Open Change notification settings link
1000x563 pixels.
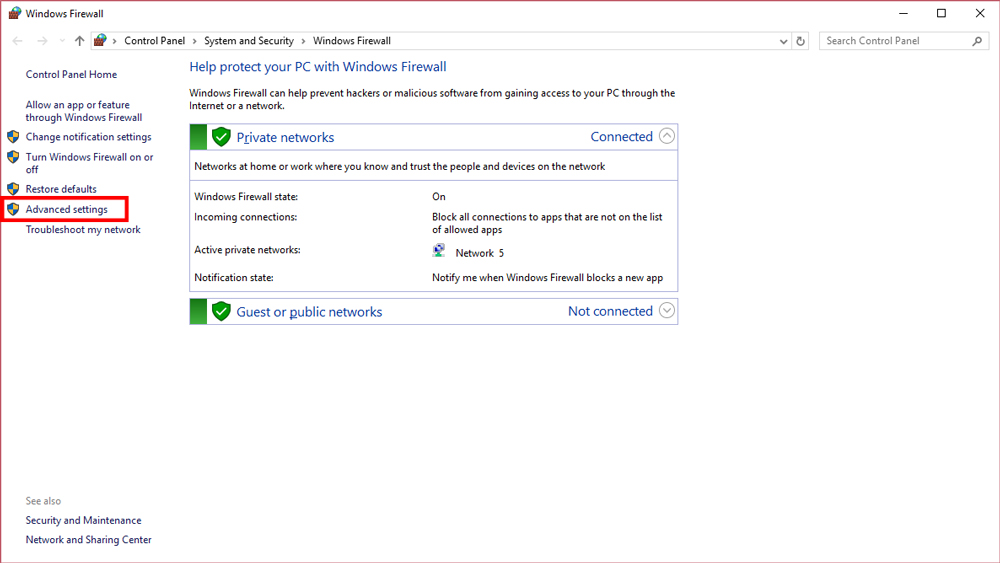tap(89, 137)
